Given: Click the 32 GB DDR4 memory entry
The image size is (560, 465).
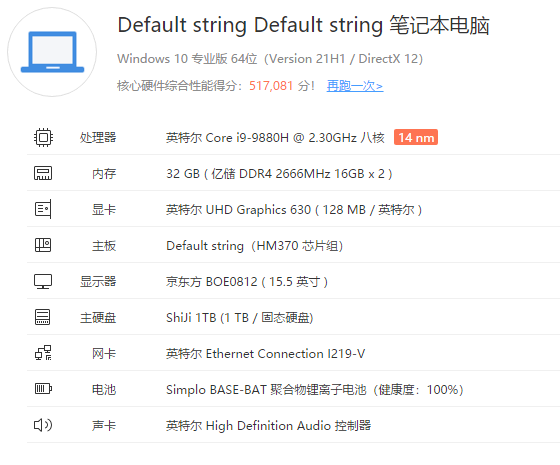Looking at the screenshot, I should (x=279, y=174).
